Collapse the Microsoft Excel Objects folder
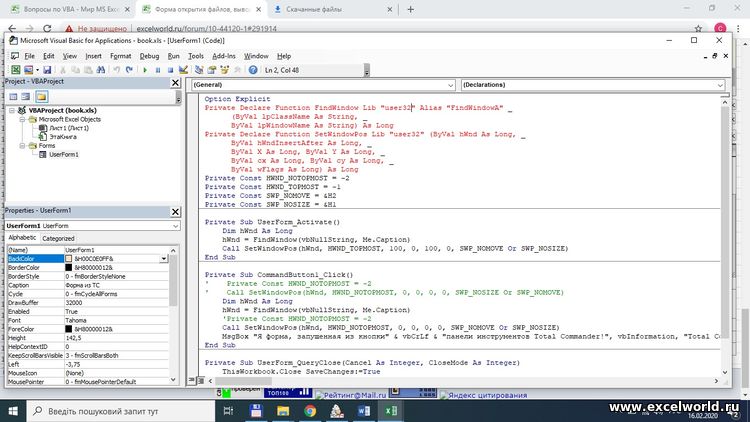 pos(22,119)
